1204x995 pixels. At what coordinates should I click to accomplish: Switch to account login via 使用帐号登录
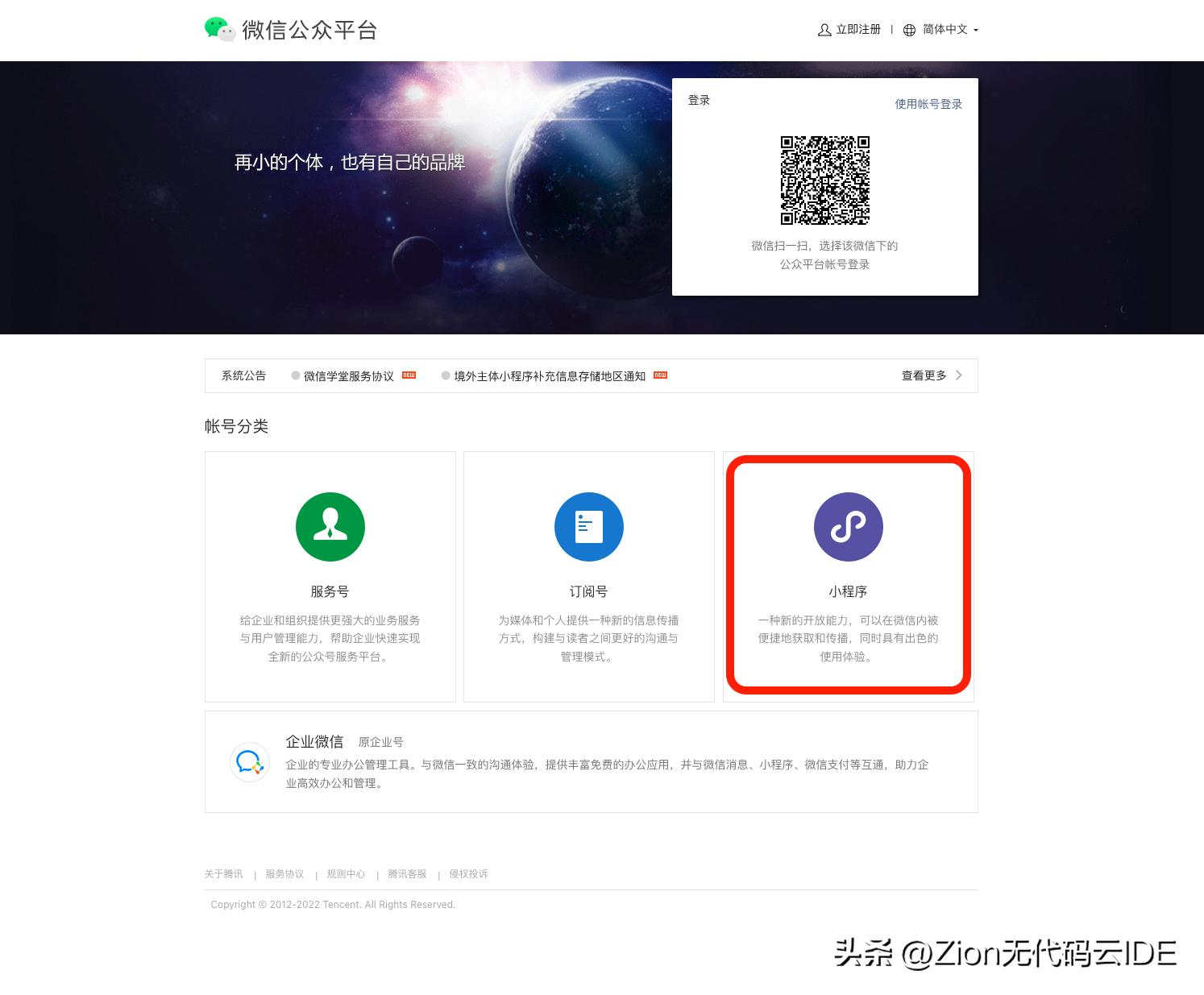tap(927, 103)
